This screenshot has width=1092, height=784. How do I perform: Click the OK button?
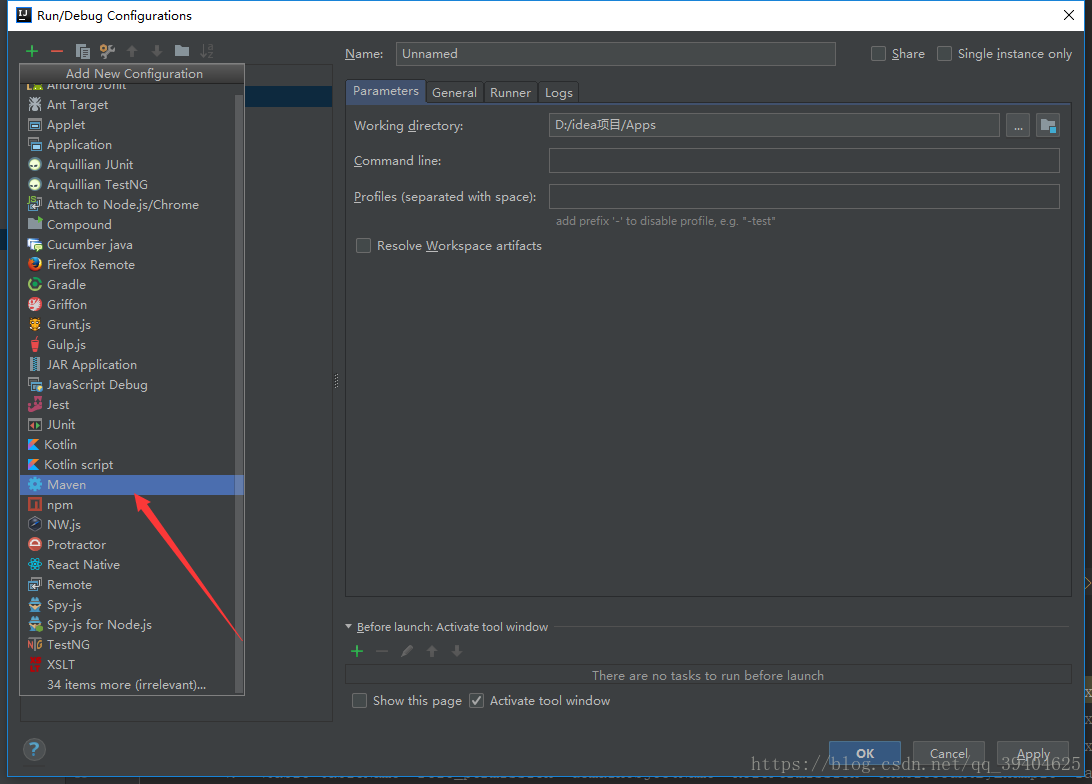coord(865,753)
